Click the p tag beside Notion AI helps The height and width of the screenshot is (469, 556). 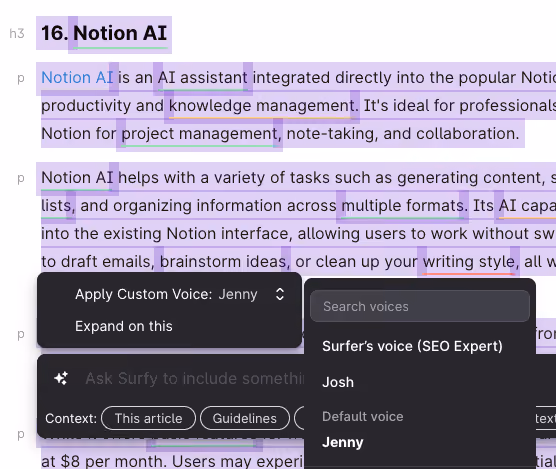21,178
